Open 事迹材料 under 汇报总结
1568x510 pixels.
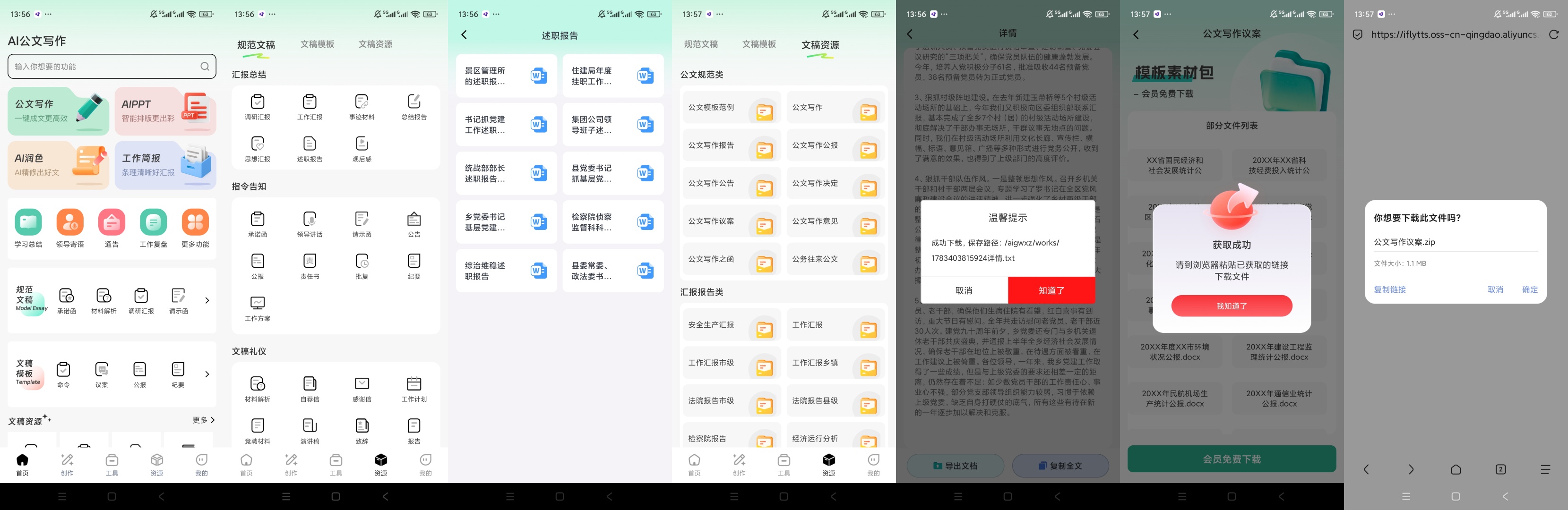click(362, 107)
